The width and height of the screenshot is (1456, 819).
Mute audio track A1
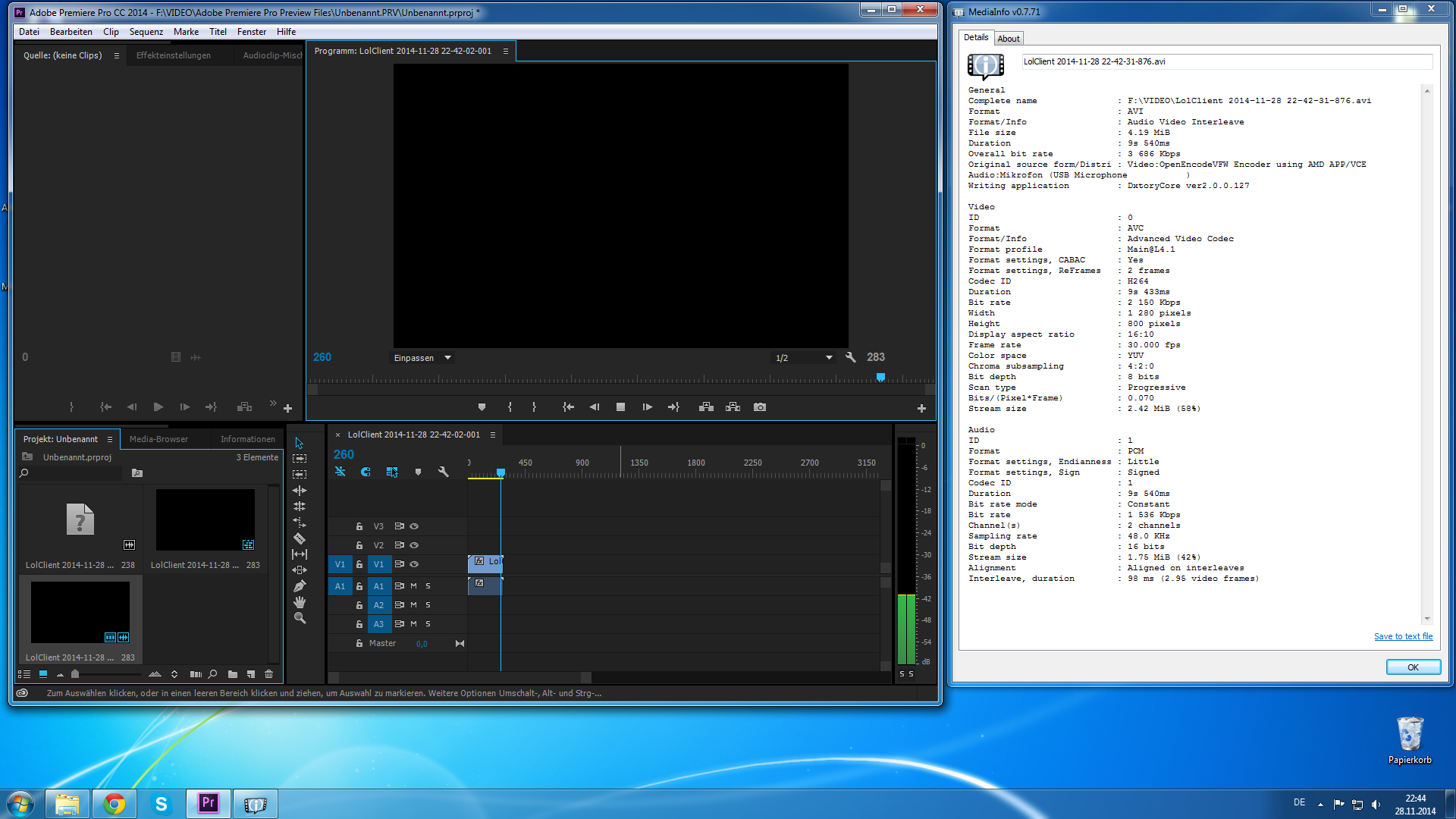click(x=413, y=586)
